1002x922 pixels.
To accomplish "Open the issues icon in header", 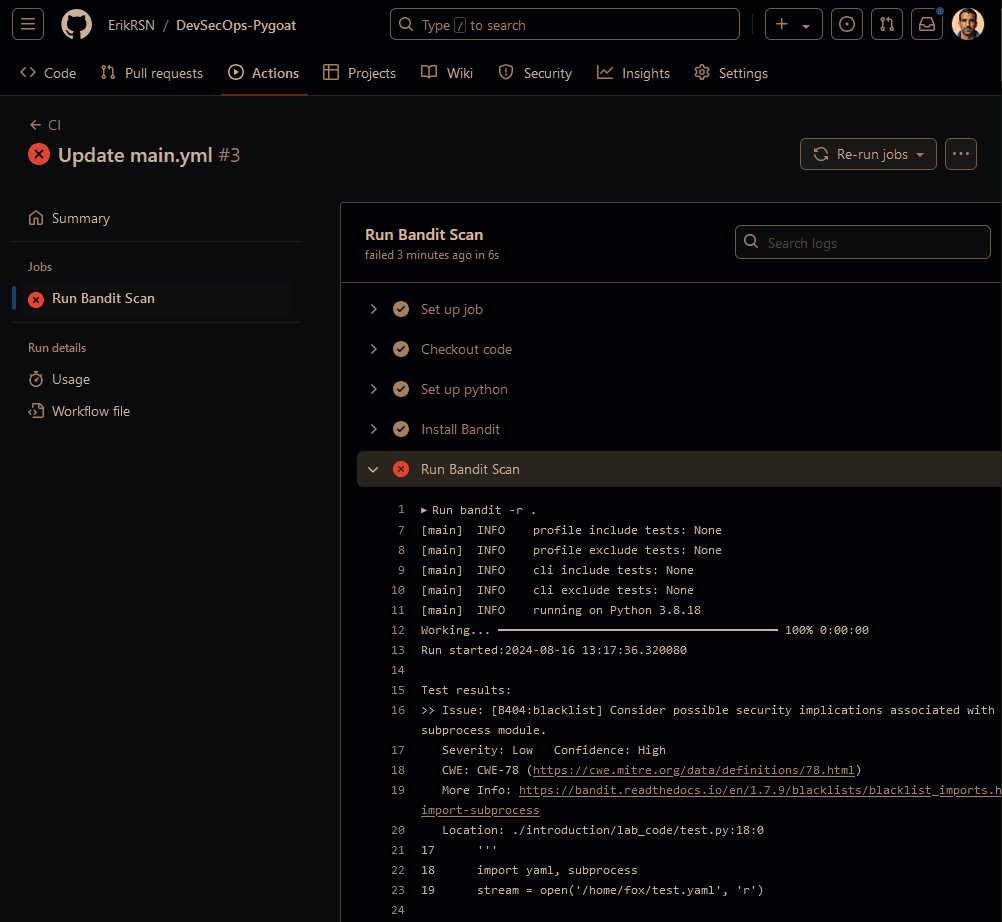I will tap(847, 25).
